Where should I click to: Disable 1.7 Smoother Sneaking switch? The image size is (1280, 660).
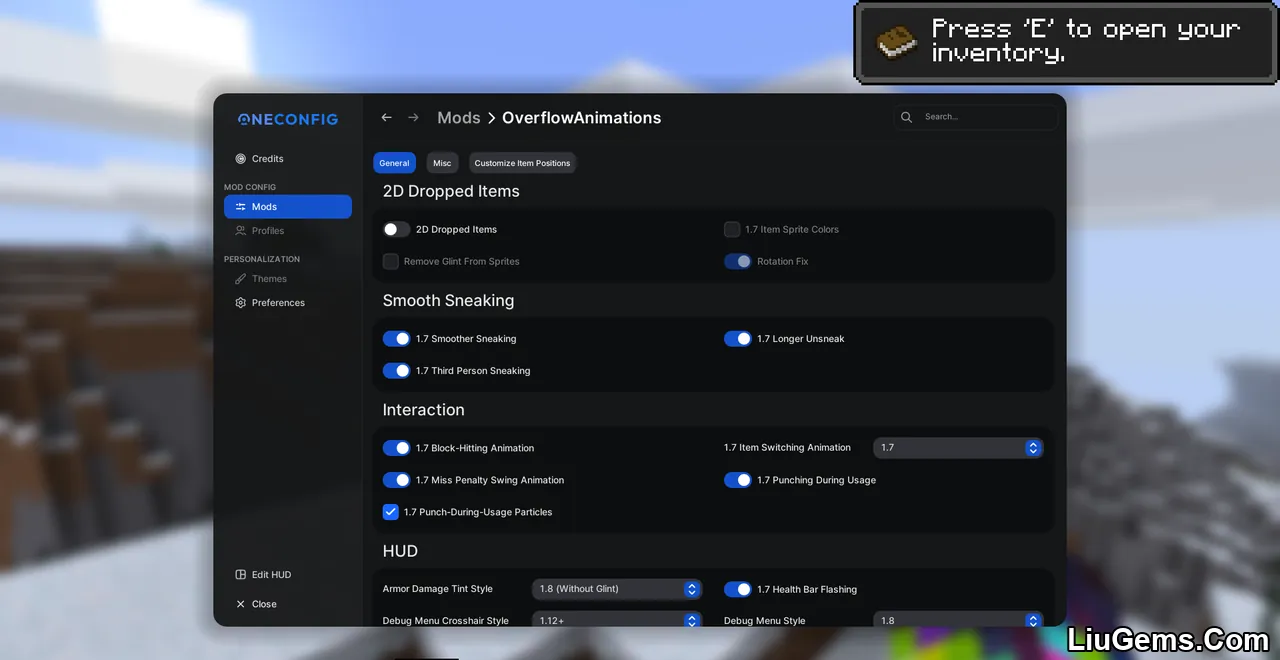tap(396, 339)
